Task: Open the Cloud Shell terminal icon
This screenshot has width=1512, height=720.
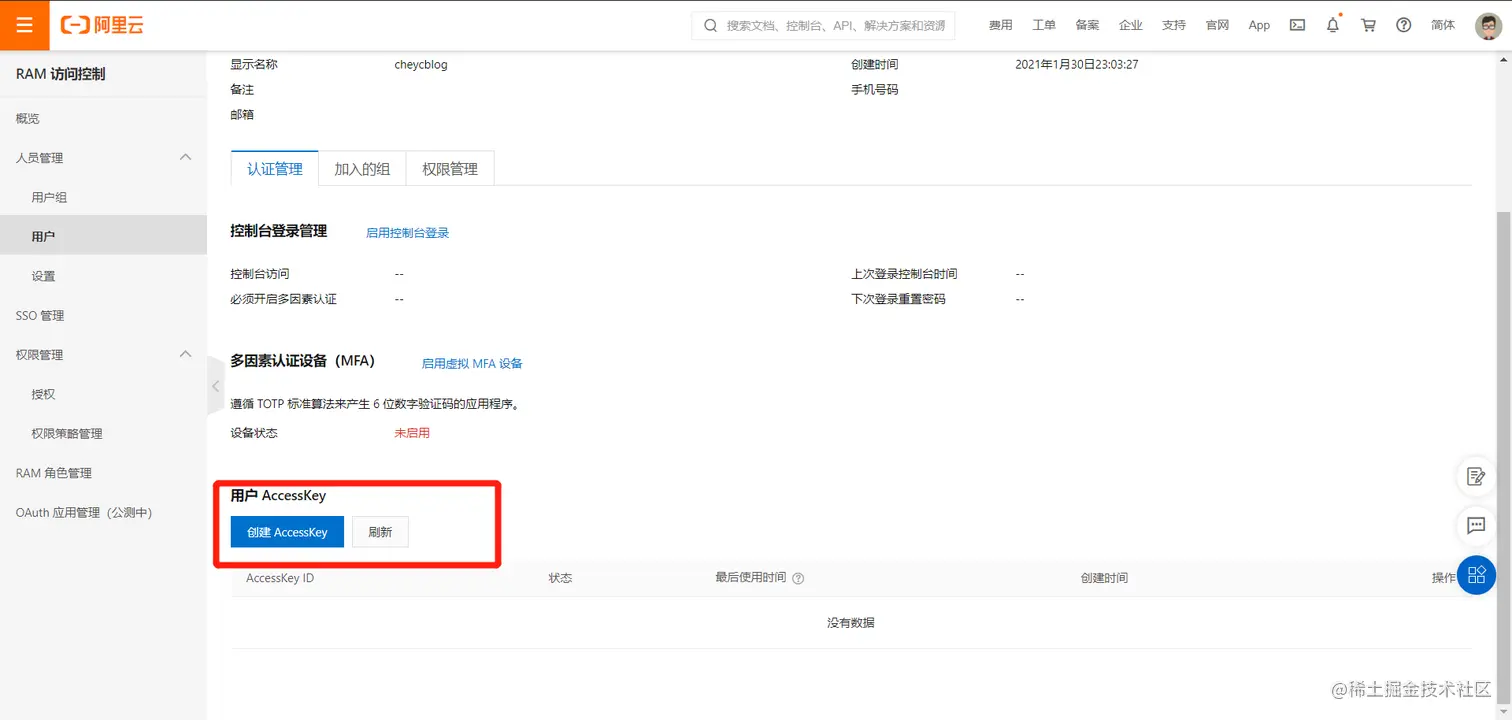Action: pos(1297,25)
